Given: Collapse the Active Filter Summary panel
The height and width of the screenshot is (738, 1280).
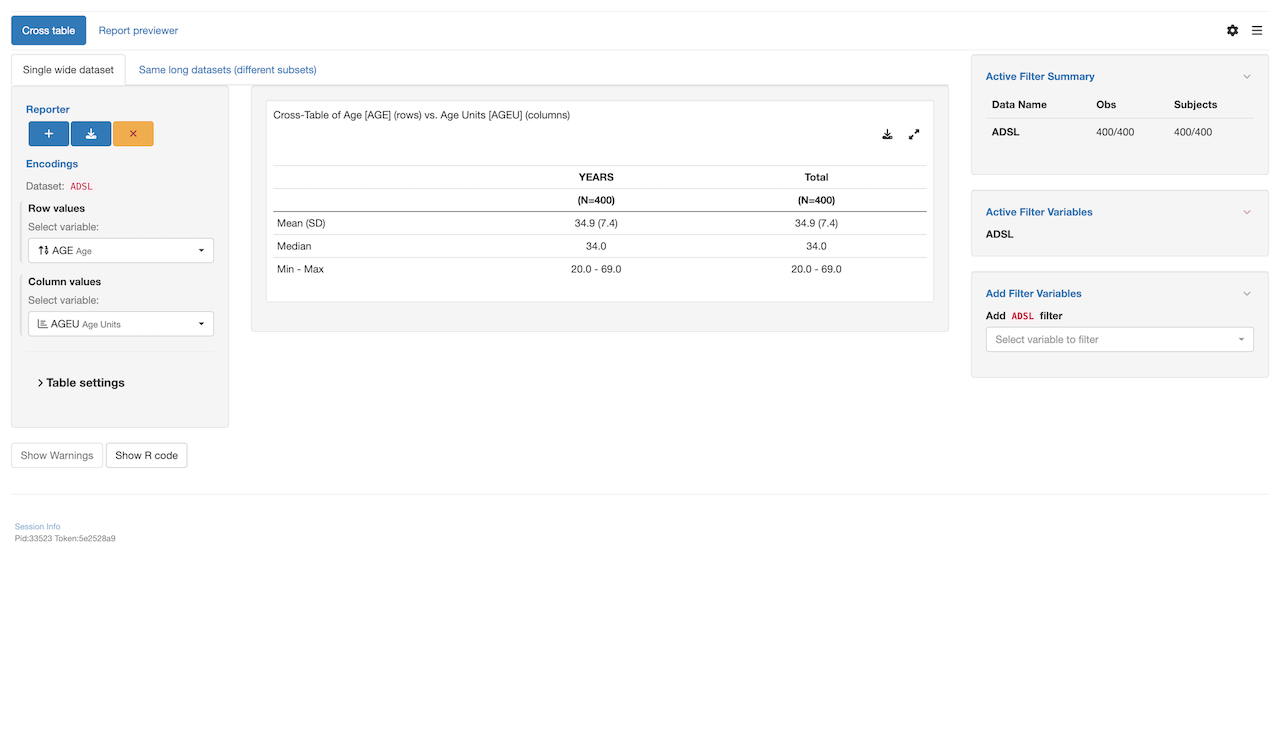Looking at the screenshot, I should tap(1246, 77).
